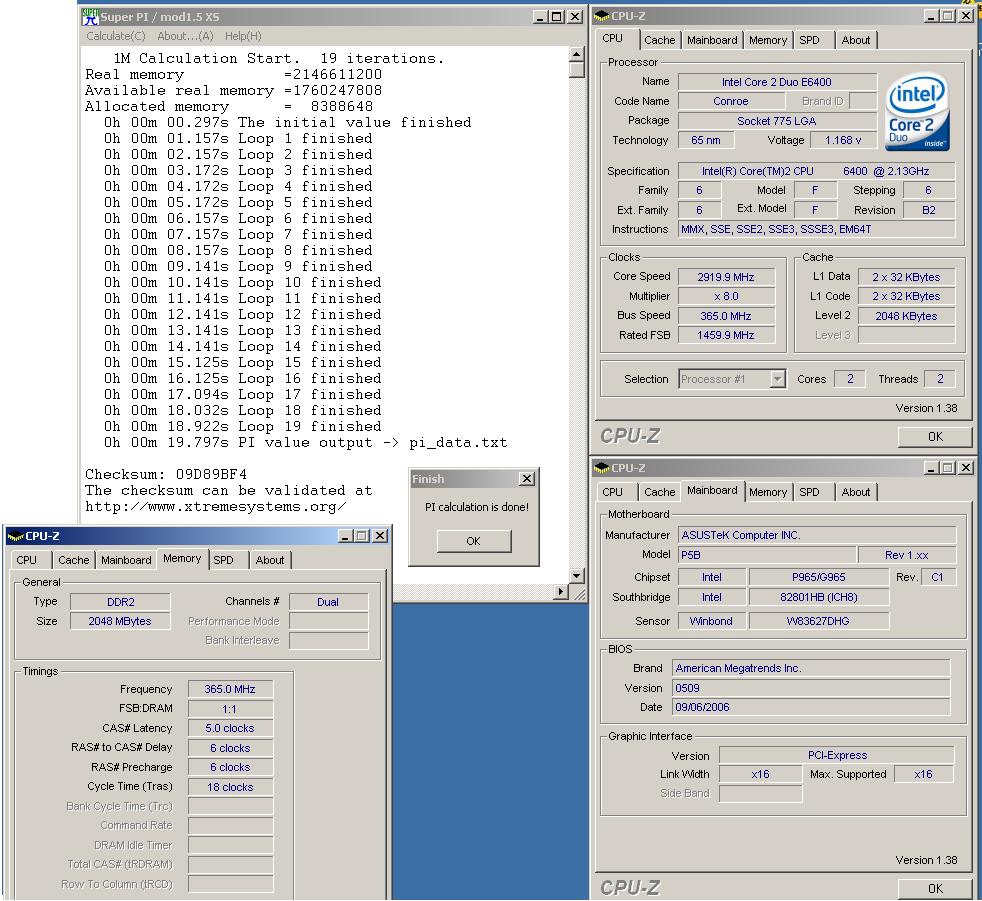This screenshot has height=901, width=982.
Task: Open SPD tab in Memory CPU-Z window
Action: coord(224,560)
